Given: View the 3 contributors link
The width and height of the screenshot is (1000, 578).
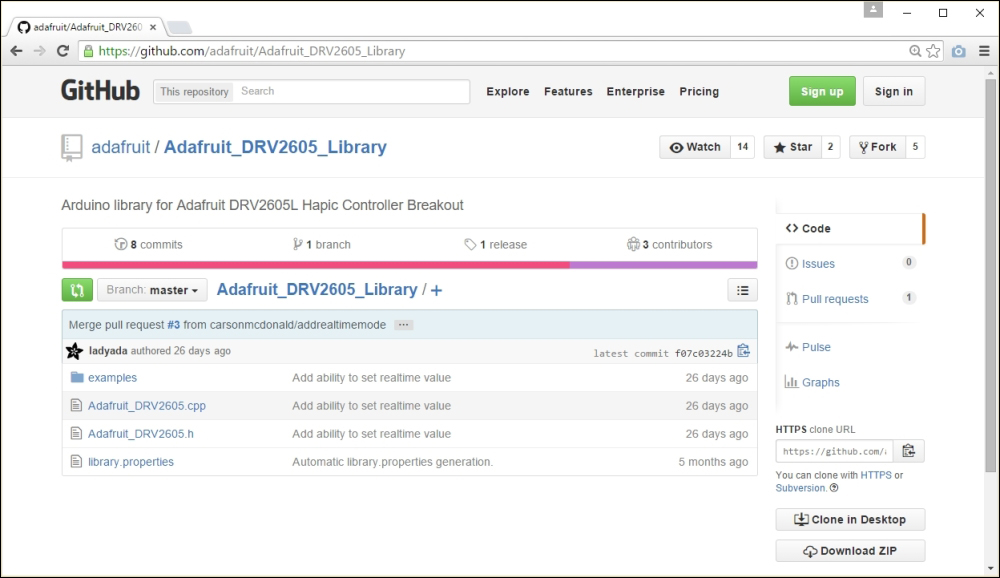Looking at the screenshot, I should [x=670, y=244].
